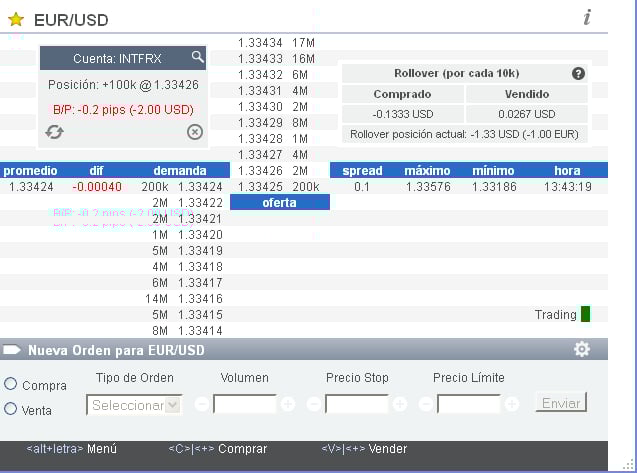
Task: Open the Rollover help question mark
Action: pos(578,74)
